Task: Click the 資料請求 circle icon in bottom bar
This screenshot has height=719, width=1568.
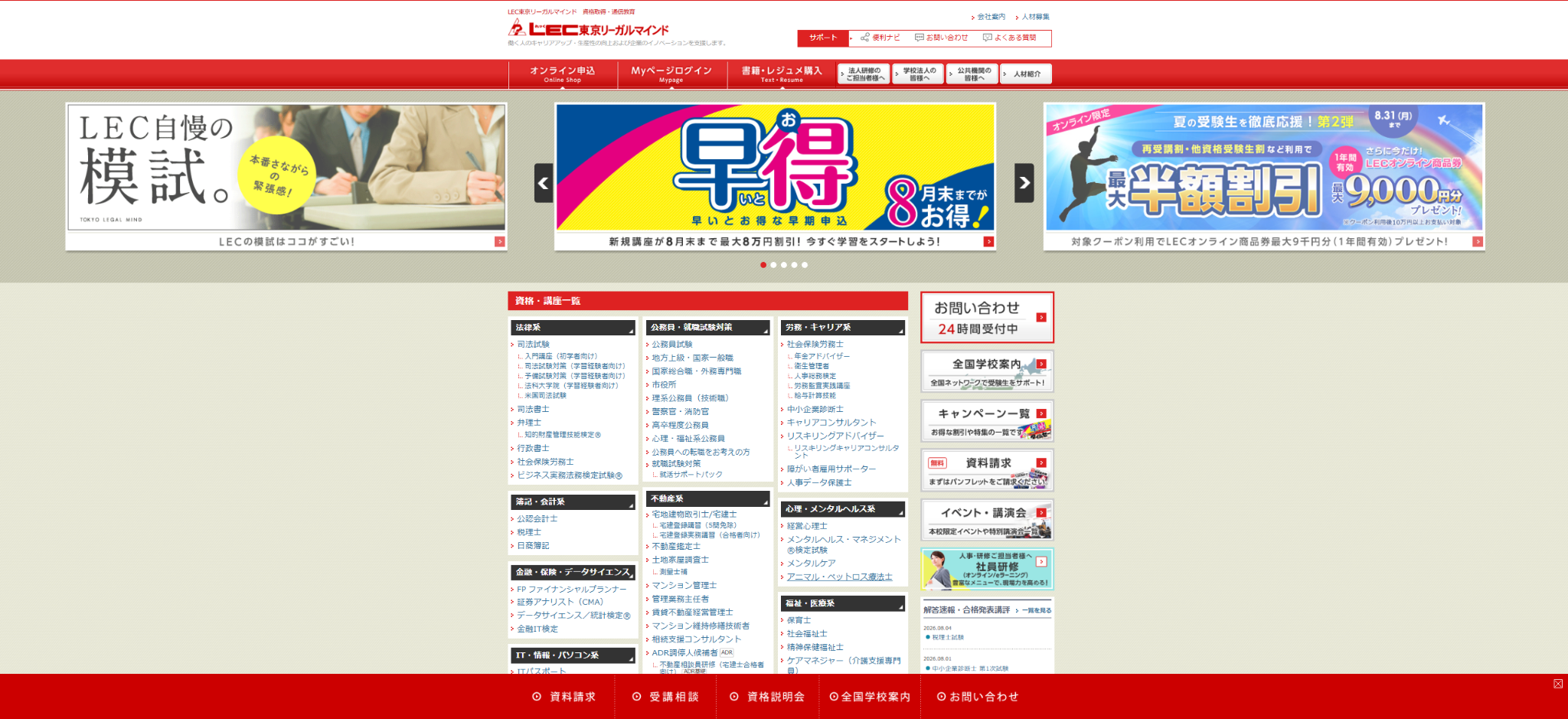Action: pos(537,697)
